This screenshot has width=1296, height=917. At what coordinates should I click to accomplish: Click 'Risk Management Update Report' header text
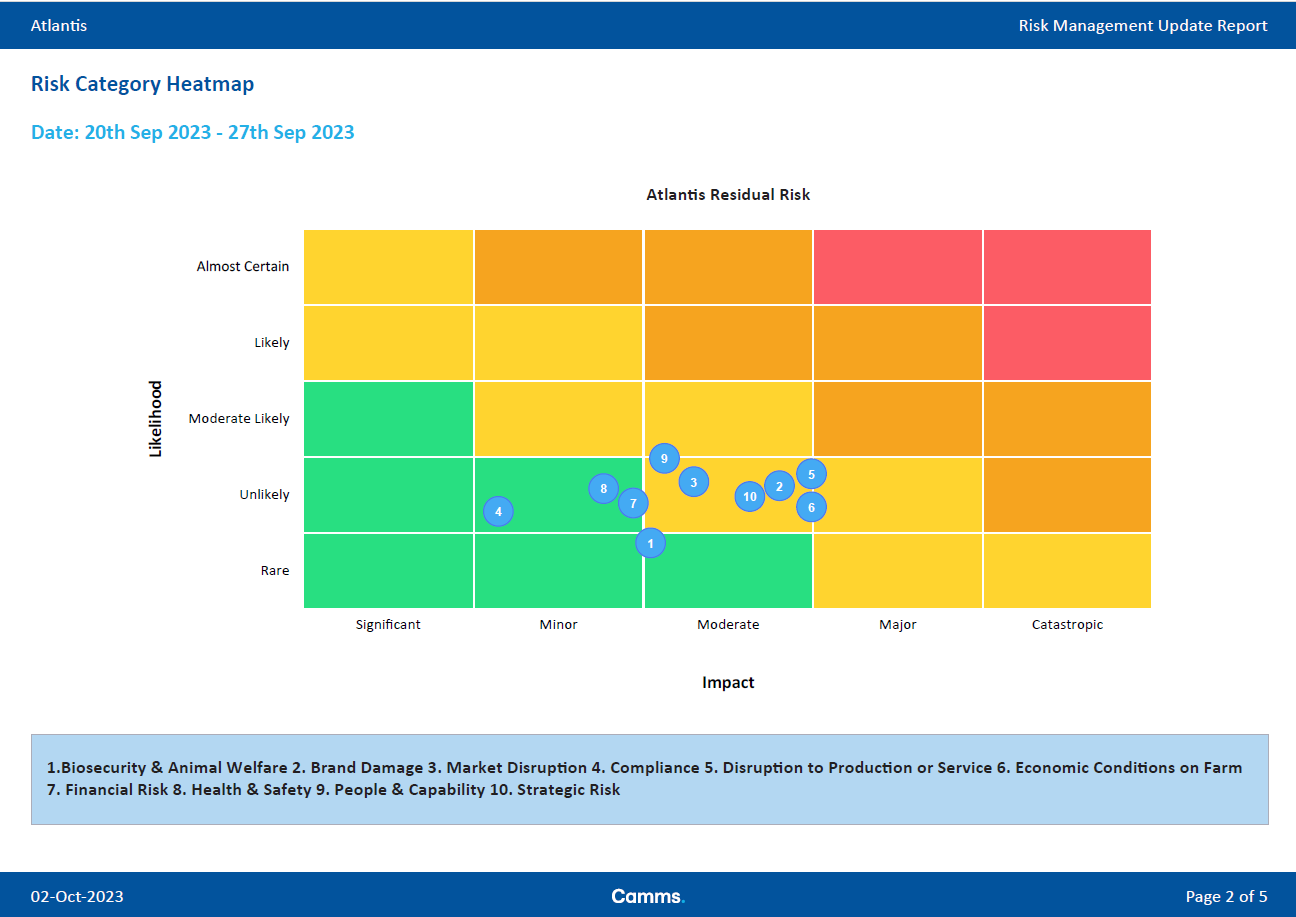coord(1143,25)
